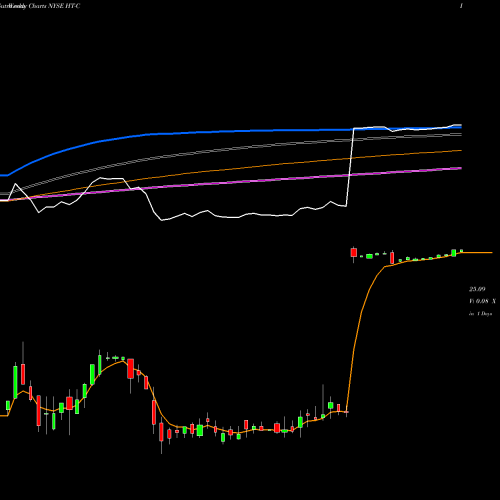Click the 'Charts NYSE HT-C' title text
The height and width of the screenshot is (500, 500).
[x=54, y=6]
